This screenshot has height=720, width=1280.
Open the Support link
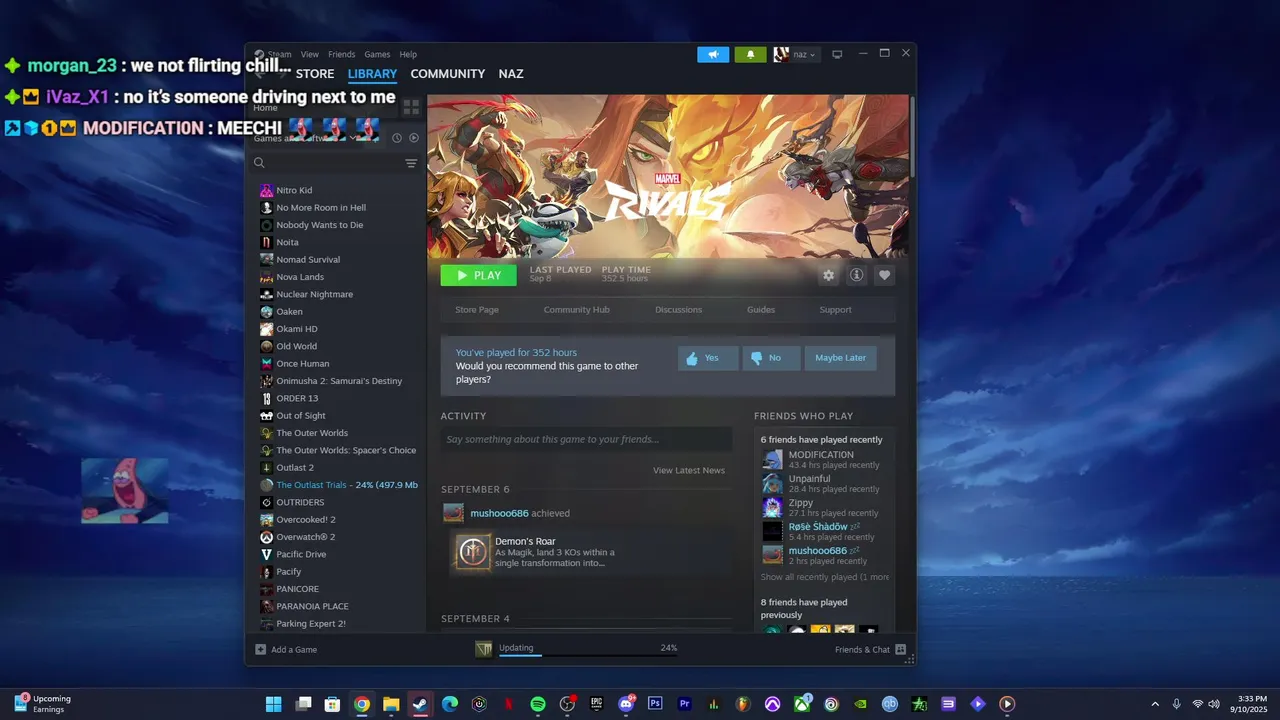click(x=836, y=310)
